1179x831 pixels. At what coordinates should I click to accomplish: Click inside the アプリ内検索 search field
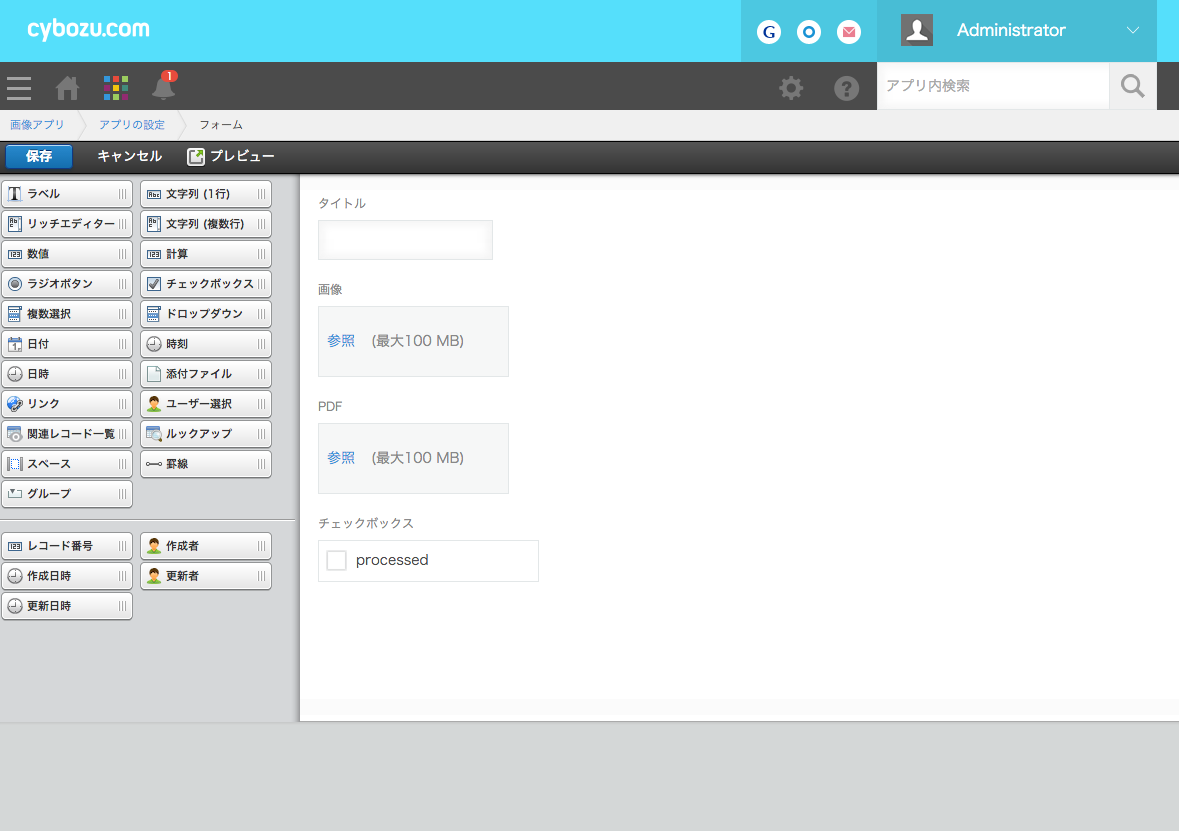point(993,86)
